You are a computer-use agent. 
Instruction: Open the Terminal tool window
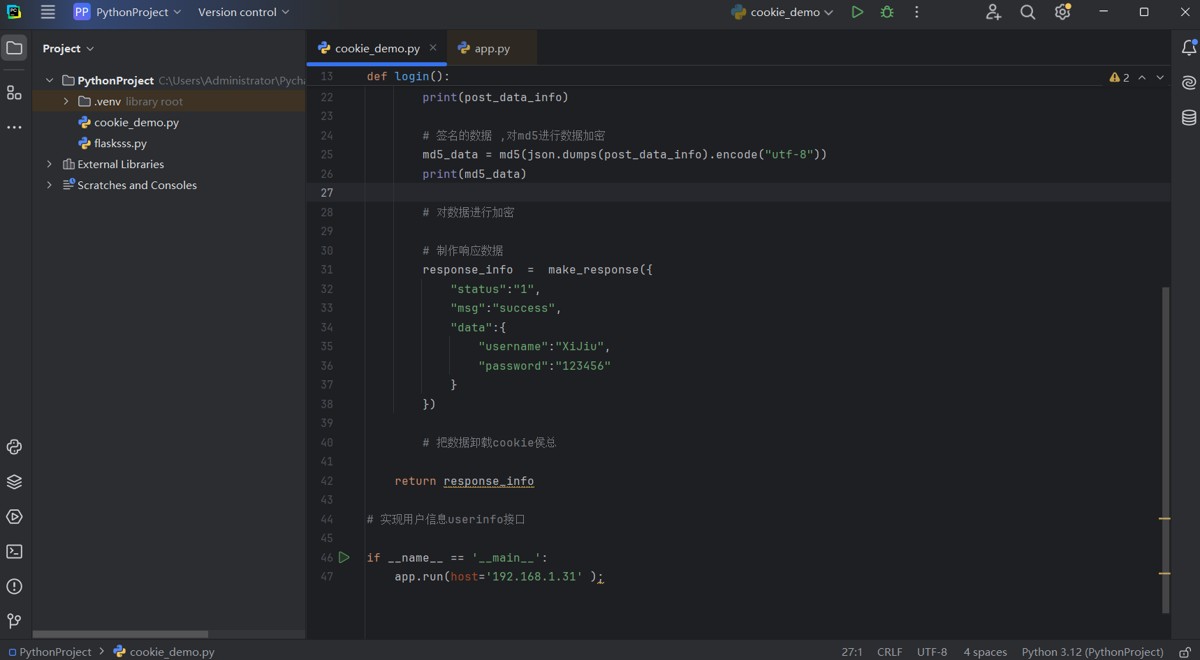pos(14,552)
